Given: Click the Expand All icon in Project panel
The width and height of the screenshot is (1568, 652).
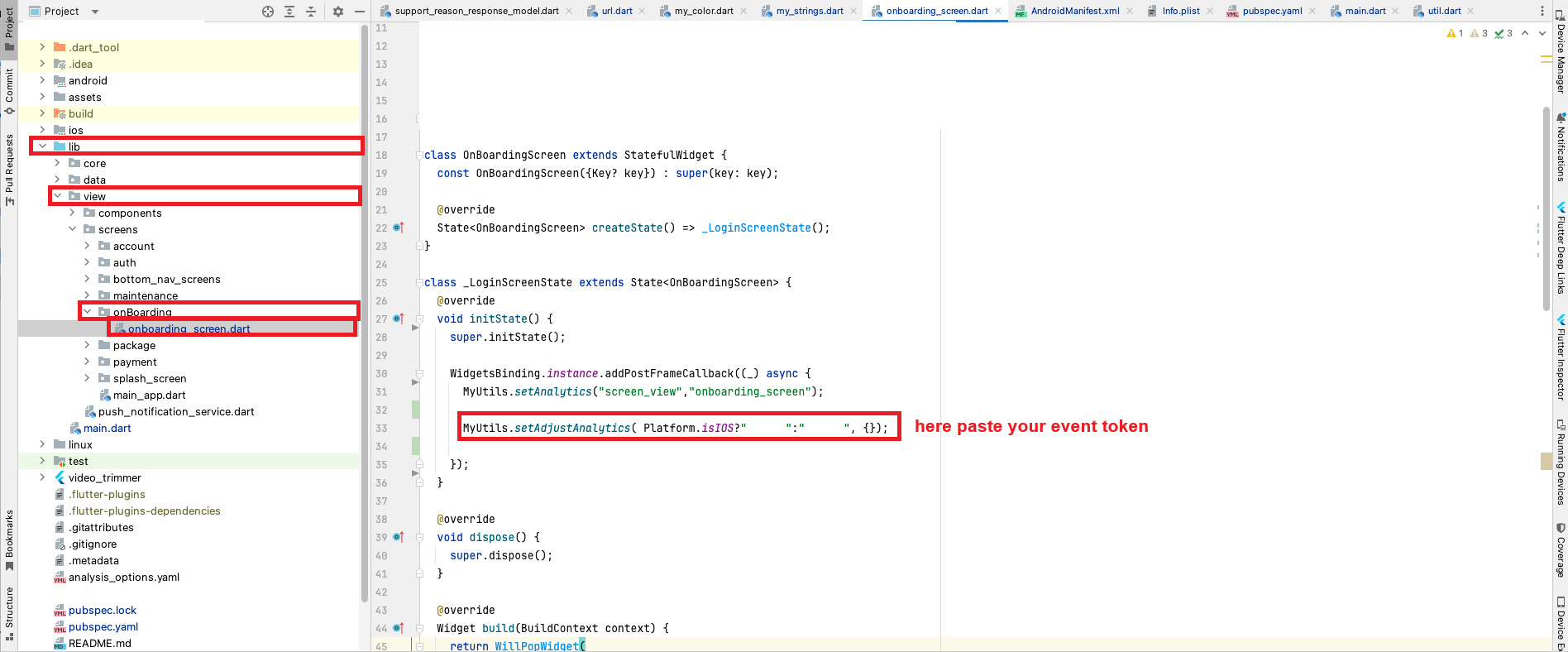Looking at the screenshot, I should [289, 12].
